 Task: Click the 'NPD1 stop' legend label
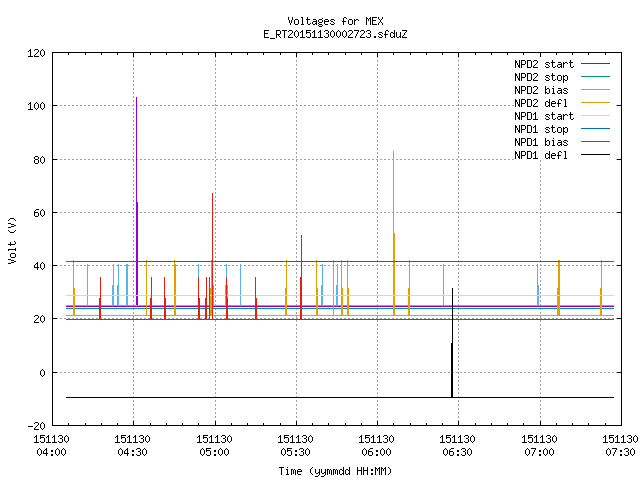(x=541, y=129)
